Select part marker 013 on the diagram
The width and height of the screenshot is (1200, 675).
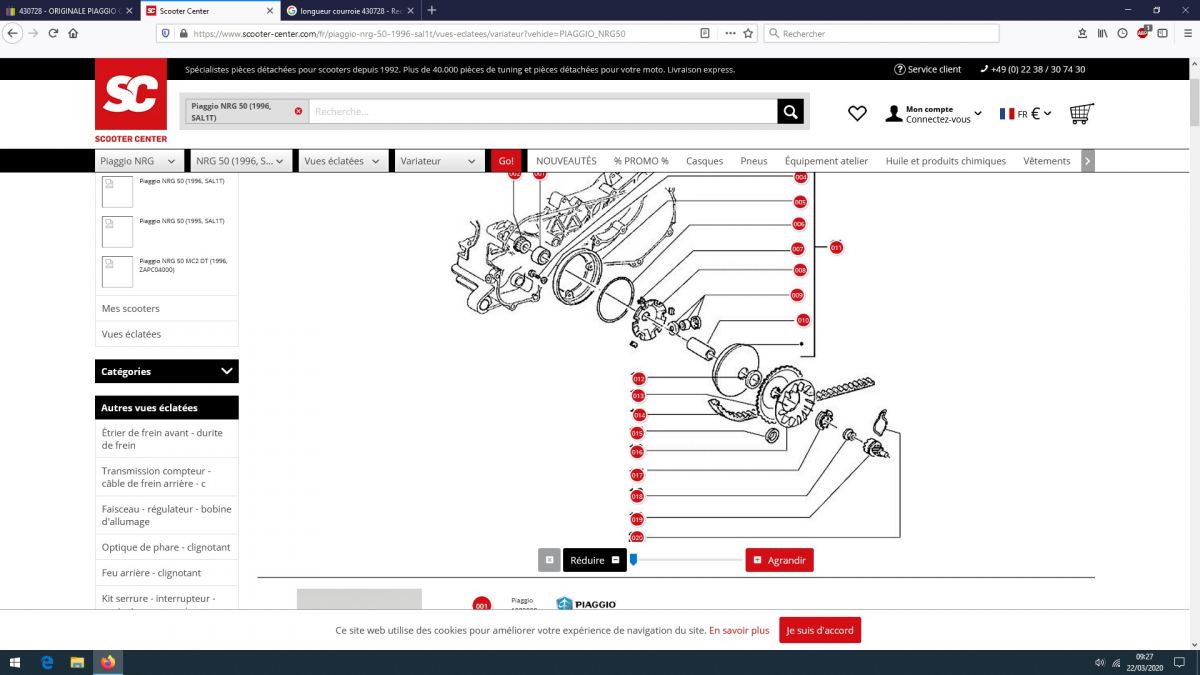pos(638,396)
